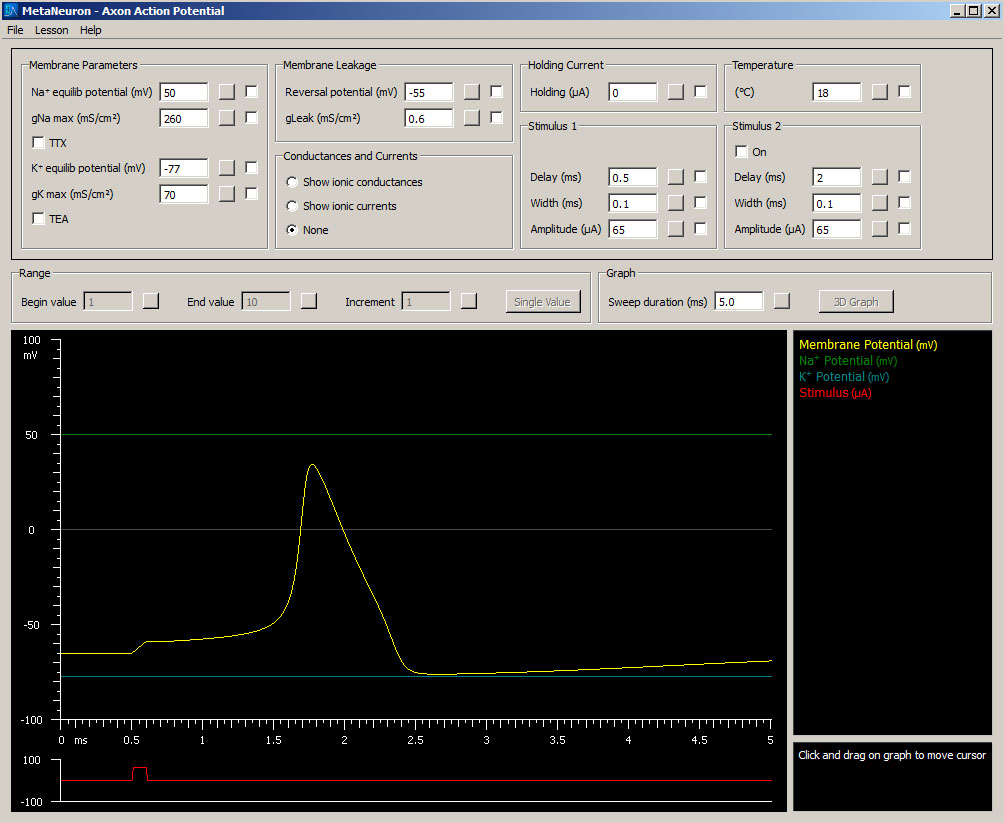Focus the gLeak input field
This screenshot has height=823, width=1004.
pos(428,118)
